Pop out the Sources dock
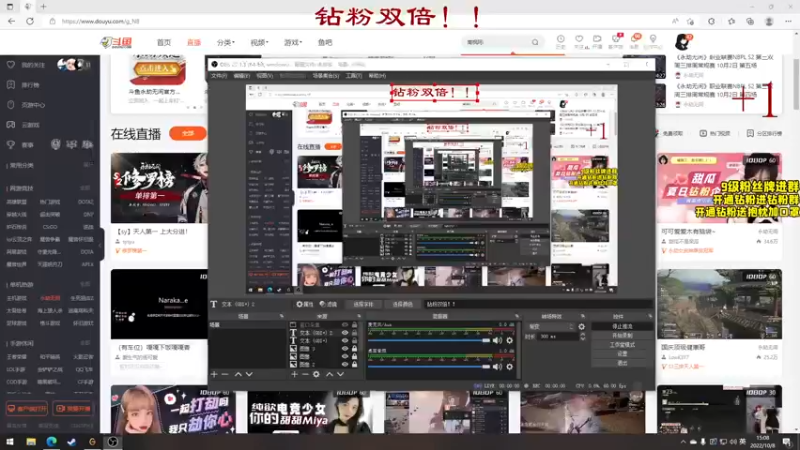Image resolution: width=800 pixels, height=450 pixels. 359,316
